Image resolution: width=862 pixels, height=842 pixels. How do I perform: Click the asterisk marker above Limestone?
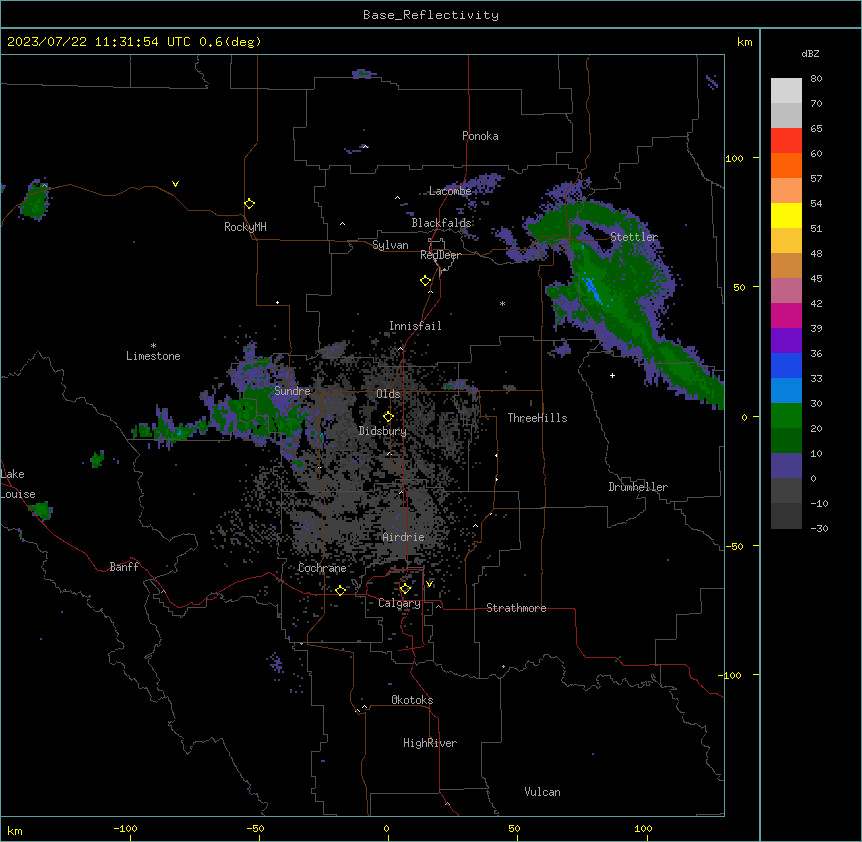pos(153,346)
